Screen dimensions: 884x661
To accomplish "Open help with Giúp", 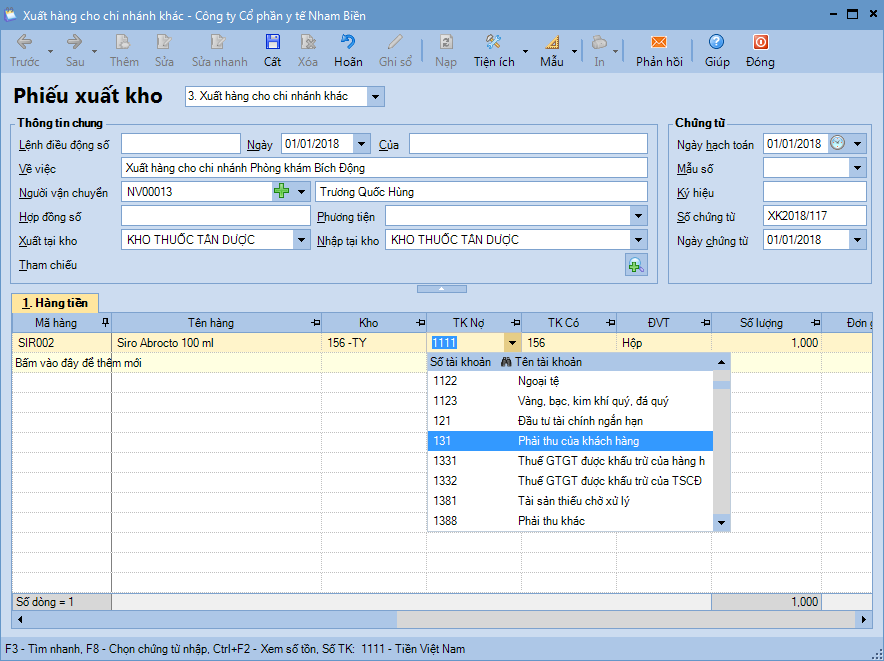I will (x=717, y=51).
